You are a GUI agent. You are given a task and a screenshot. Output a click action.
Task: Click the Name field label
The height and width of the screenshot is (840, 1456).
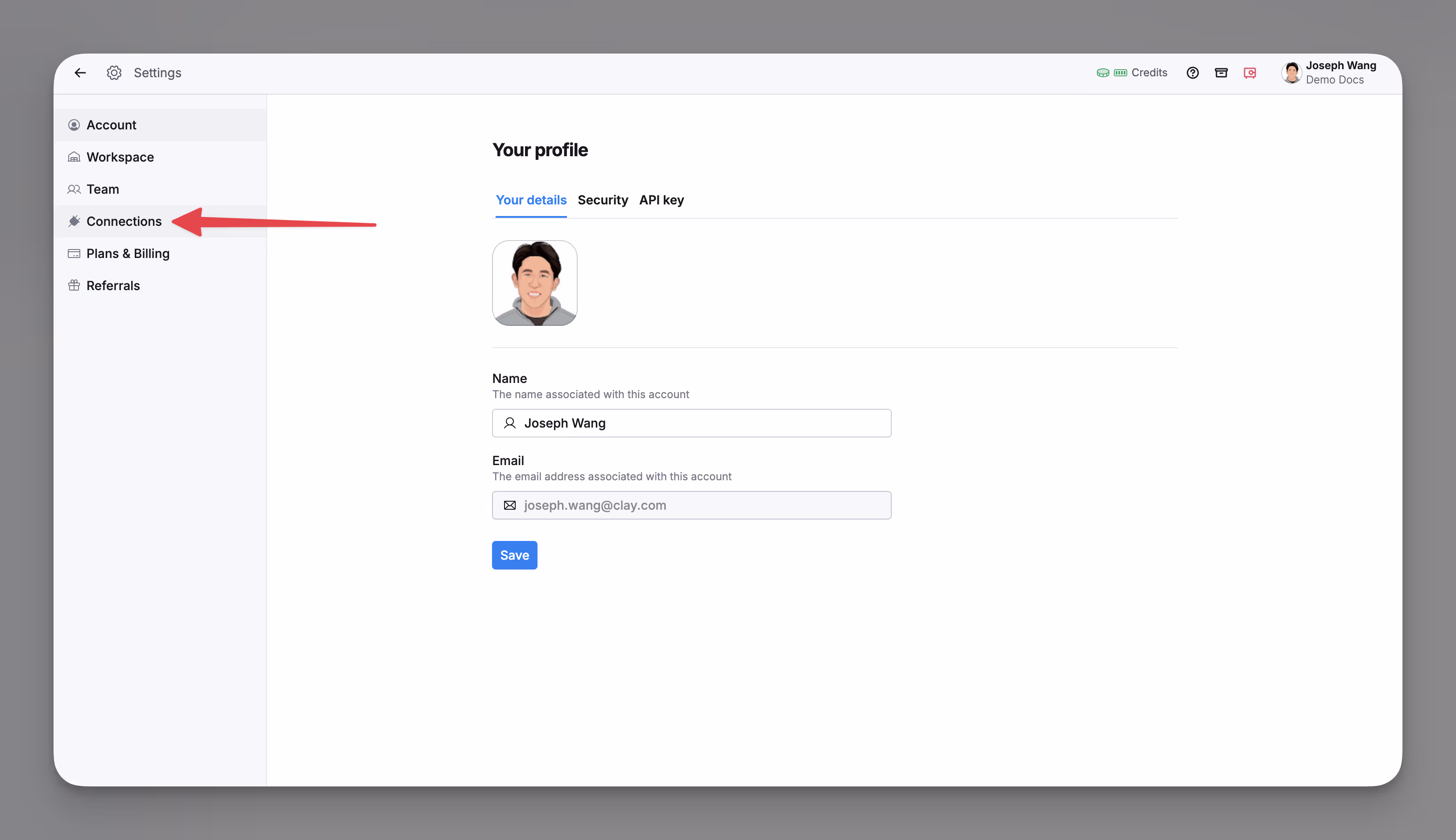509,378
